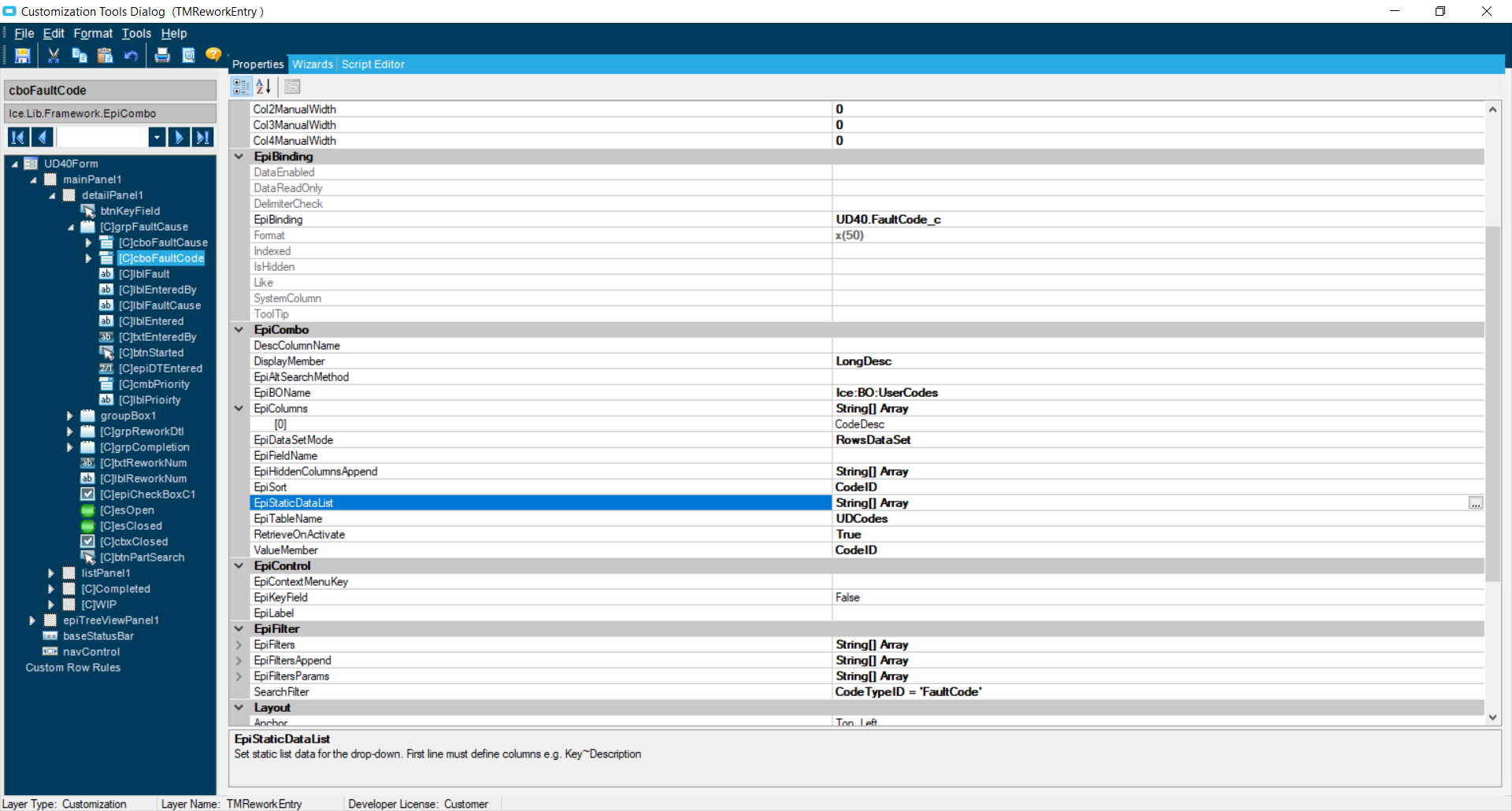Select [C]cbxClosed checkbox in tree
Image resolution: width=1512 pixels, height=811 pixels.
134,542
